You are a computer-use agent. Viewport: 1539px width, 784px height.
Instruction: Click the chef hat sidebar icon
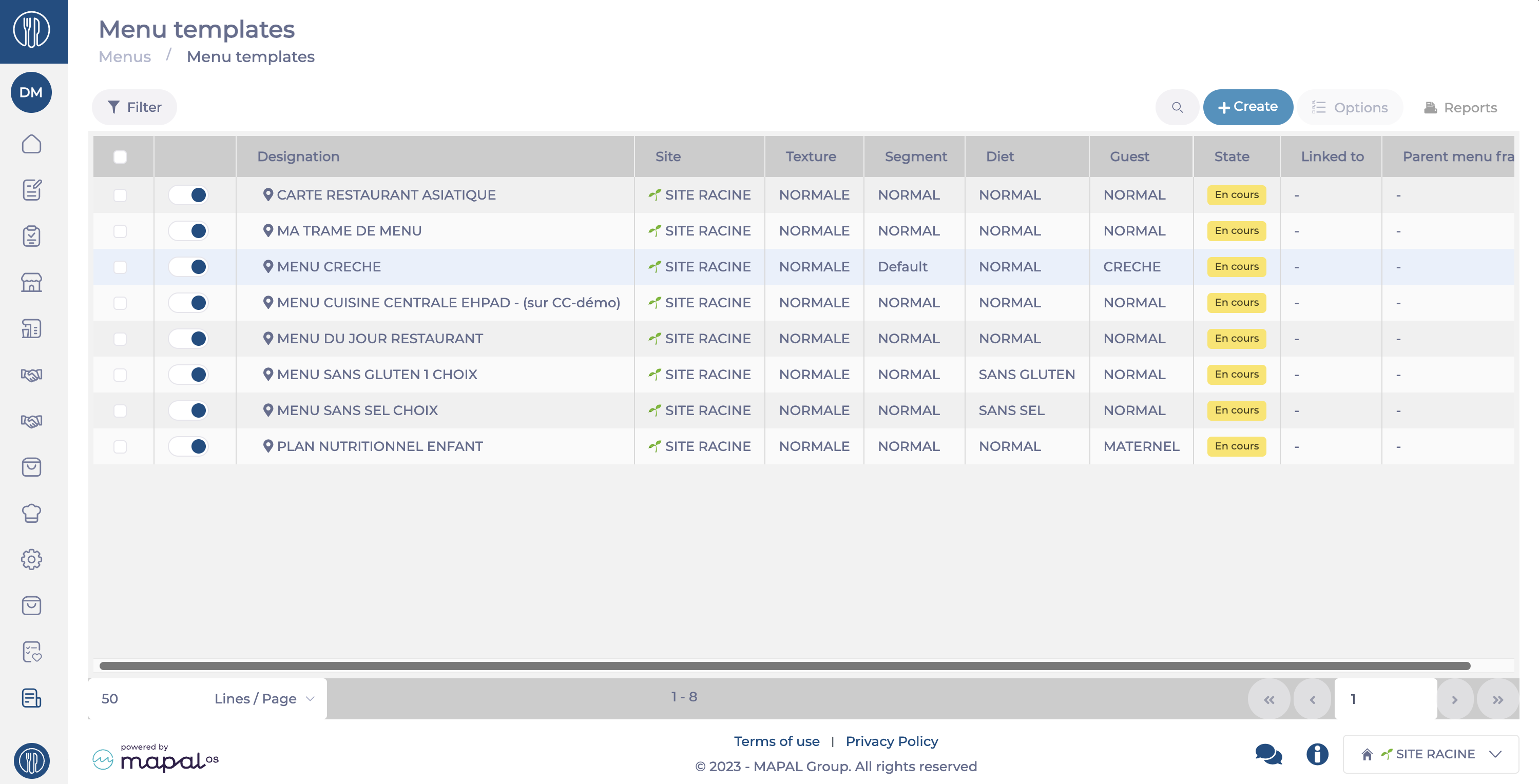(31, 513)
